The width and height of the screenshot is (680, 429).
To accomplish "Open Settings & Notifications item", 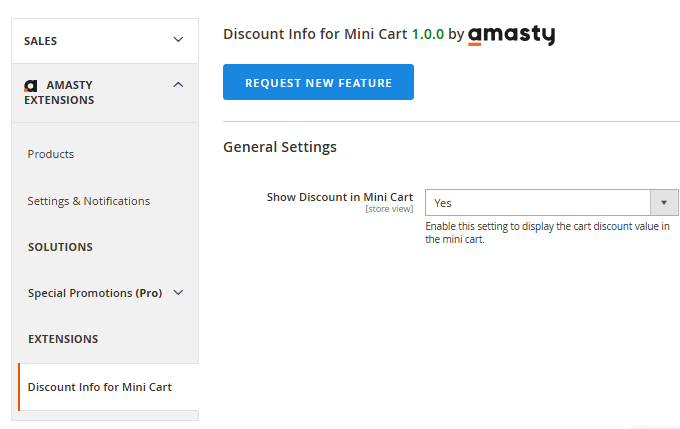I will point(89,201).
